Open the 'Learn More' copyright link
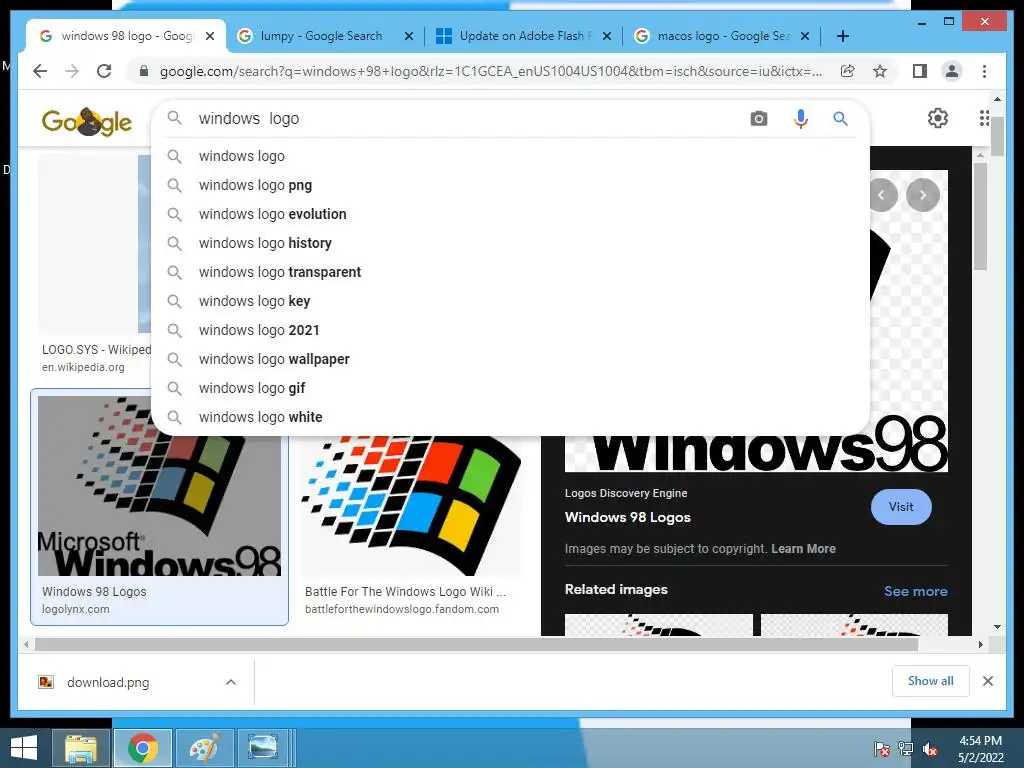The height and width of the screenshot is (768, 1024). 803,549
